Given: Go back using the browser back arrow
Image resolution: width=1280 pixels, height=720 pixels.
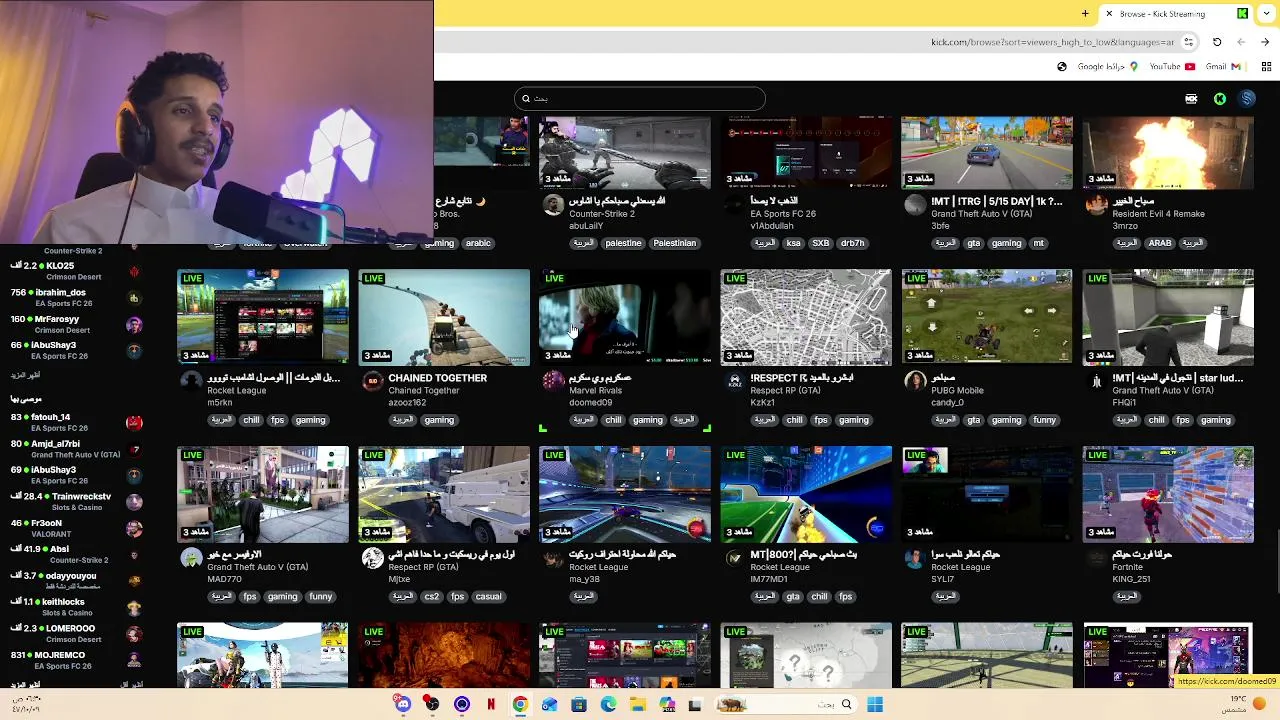Looking at the screenshot, I should (1265, 42).
